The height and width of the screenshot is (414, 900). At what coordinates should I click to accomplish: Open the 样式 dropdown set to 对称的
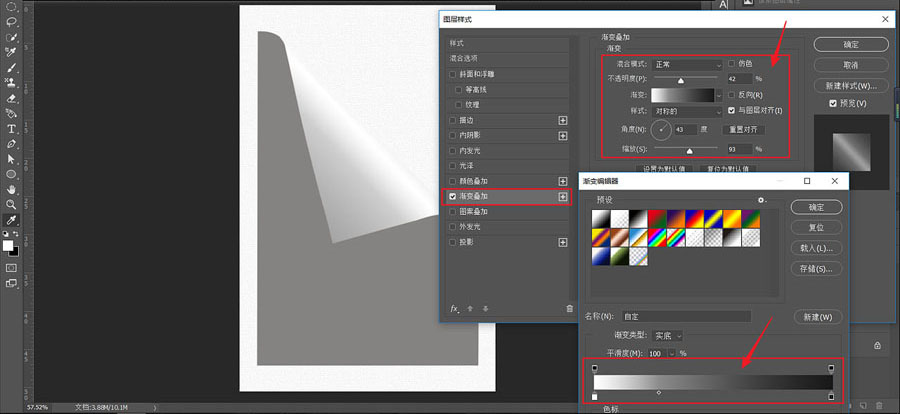687,111
